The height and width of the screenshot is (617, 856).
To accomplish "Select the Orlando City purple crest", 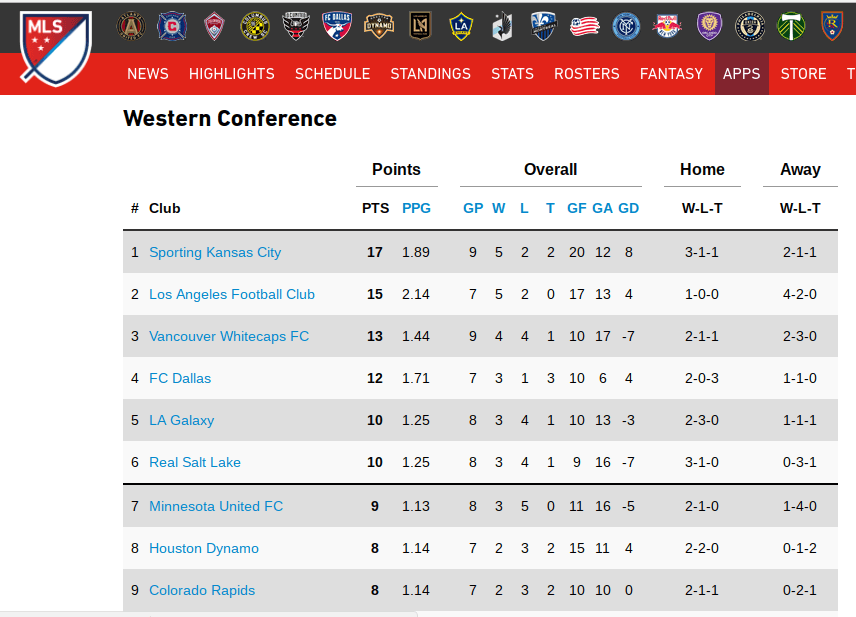I will click(707, 26).
